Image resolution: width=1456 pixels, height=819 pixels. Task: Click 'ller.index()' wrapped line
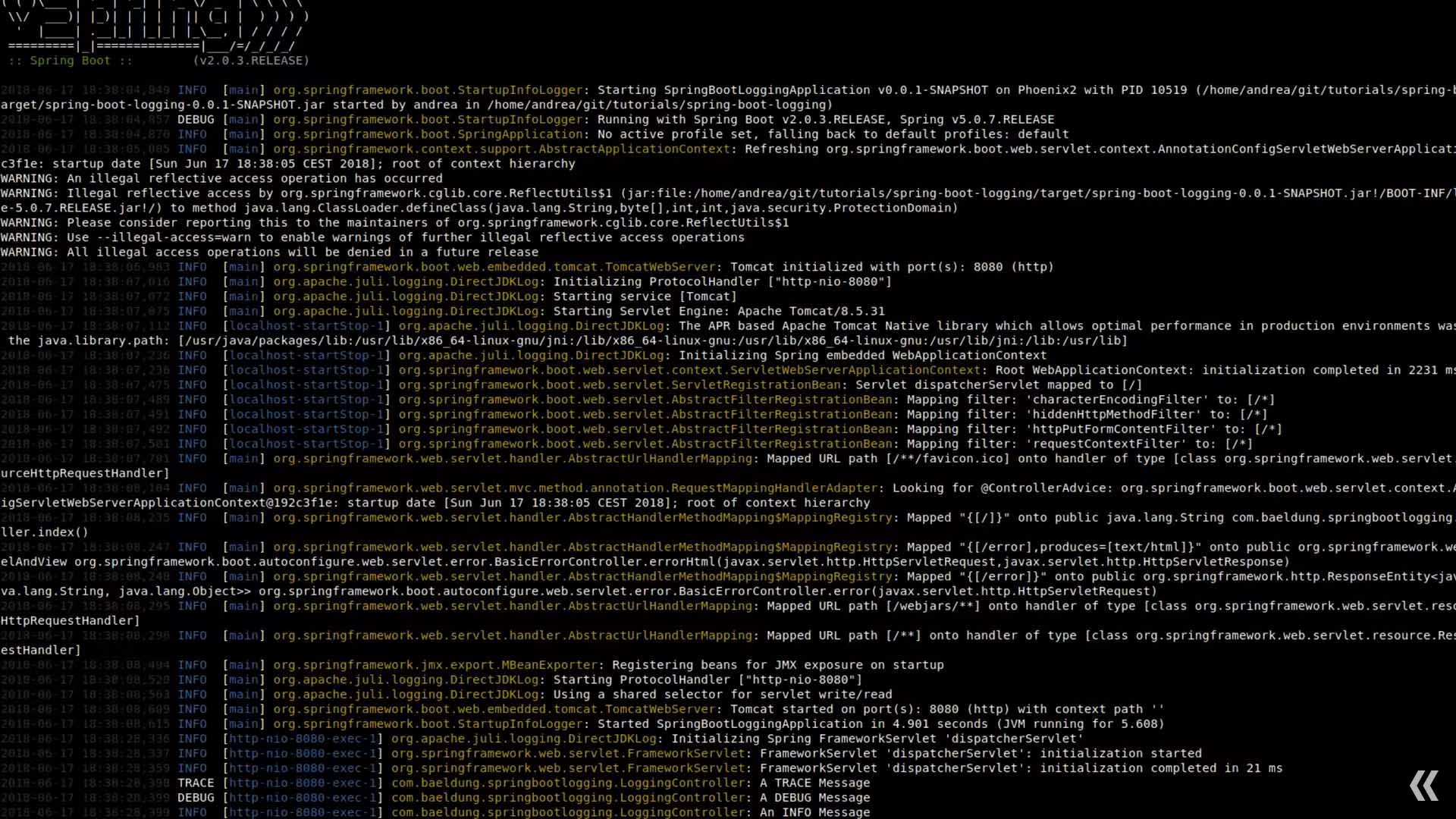pyautogui.click(x=45, y=533)
